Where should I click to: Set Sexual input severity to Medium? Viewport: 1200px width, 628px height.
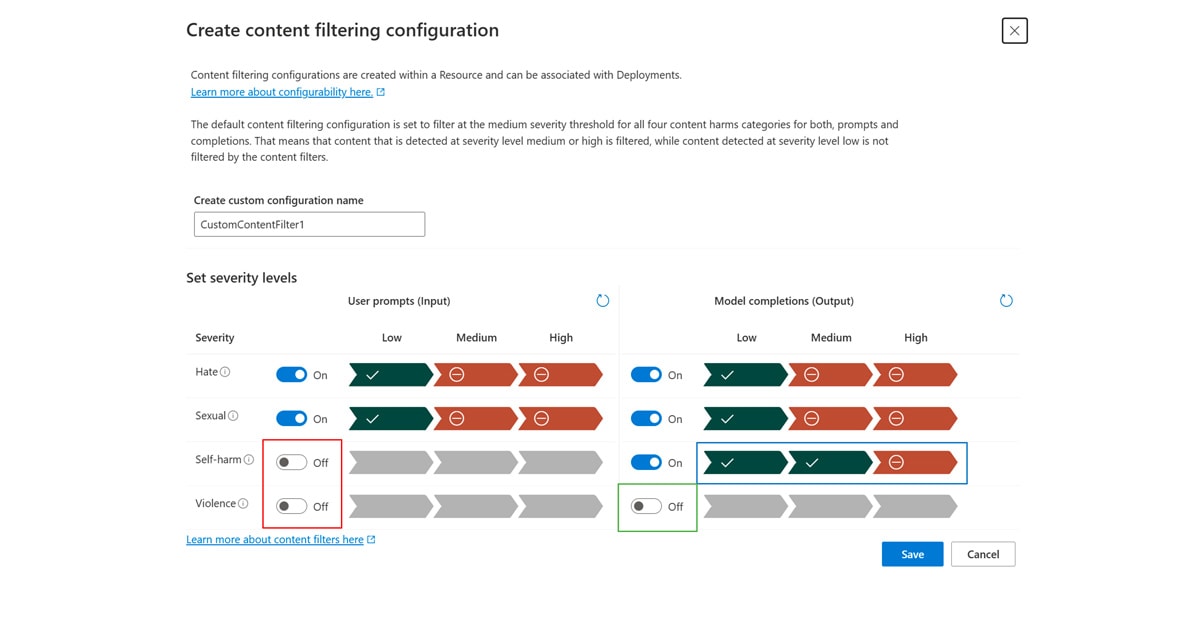pyautogui.click(x=476, y=418)
